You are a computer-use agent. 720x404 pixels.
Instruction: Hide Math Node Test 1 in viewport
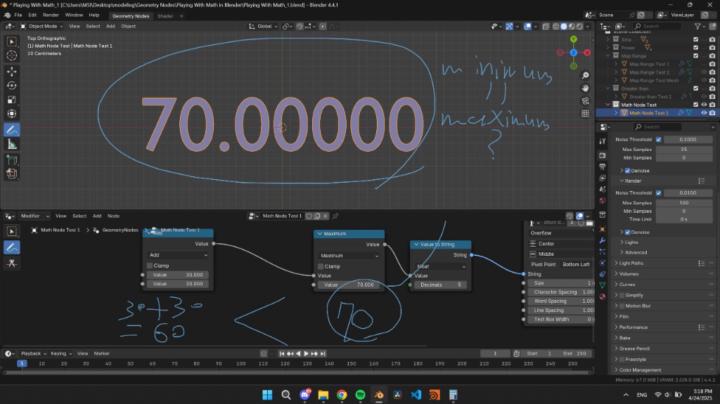[704, 113]
